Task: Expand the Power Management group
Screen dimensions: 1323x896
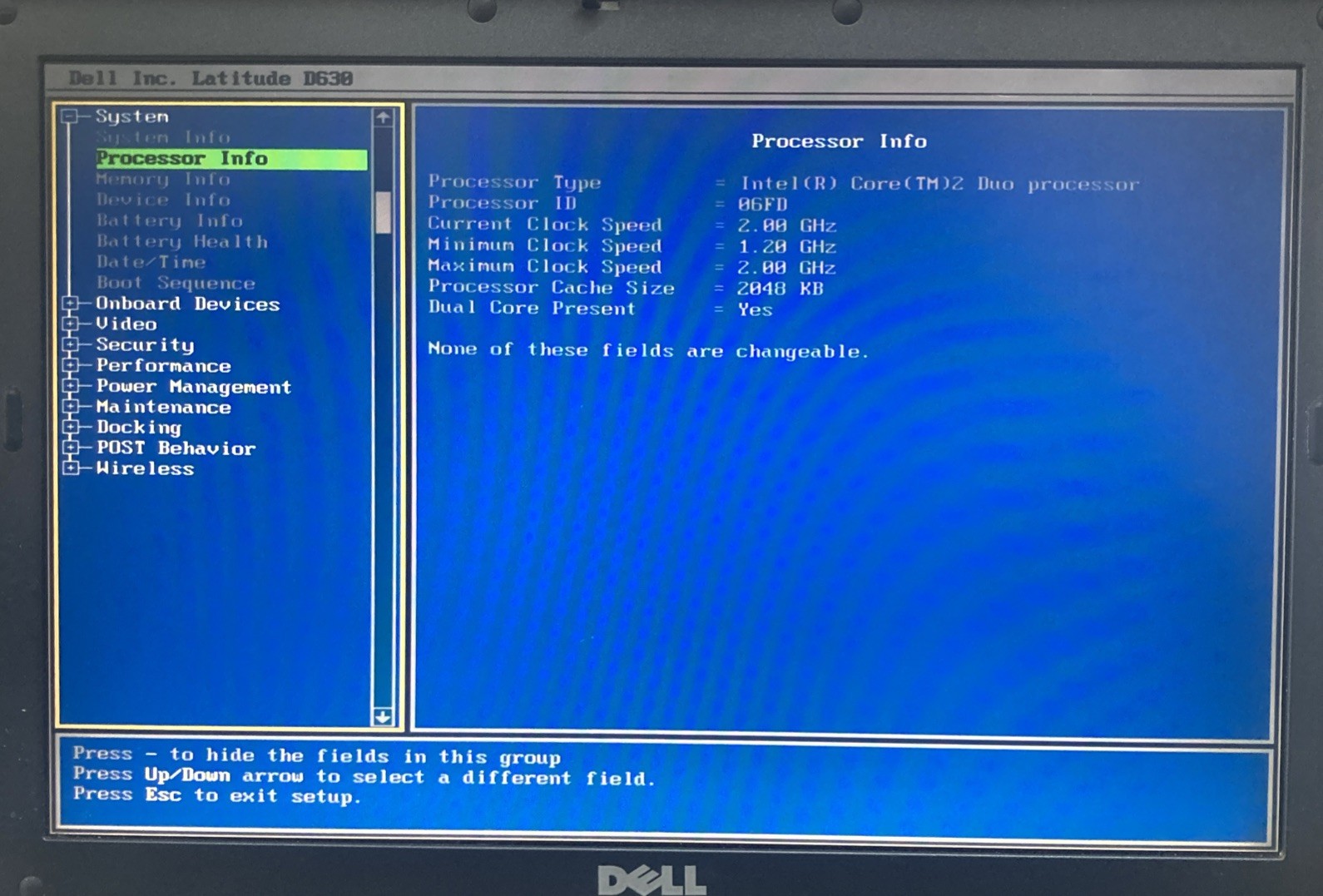Action: pos(71,386)
